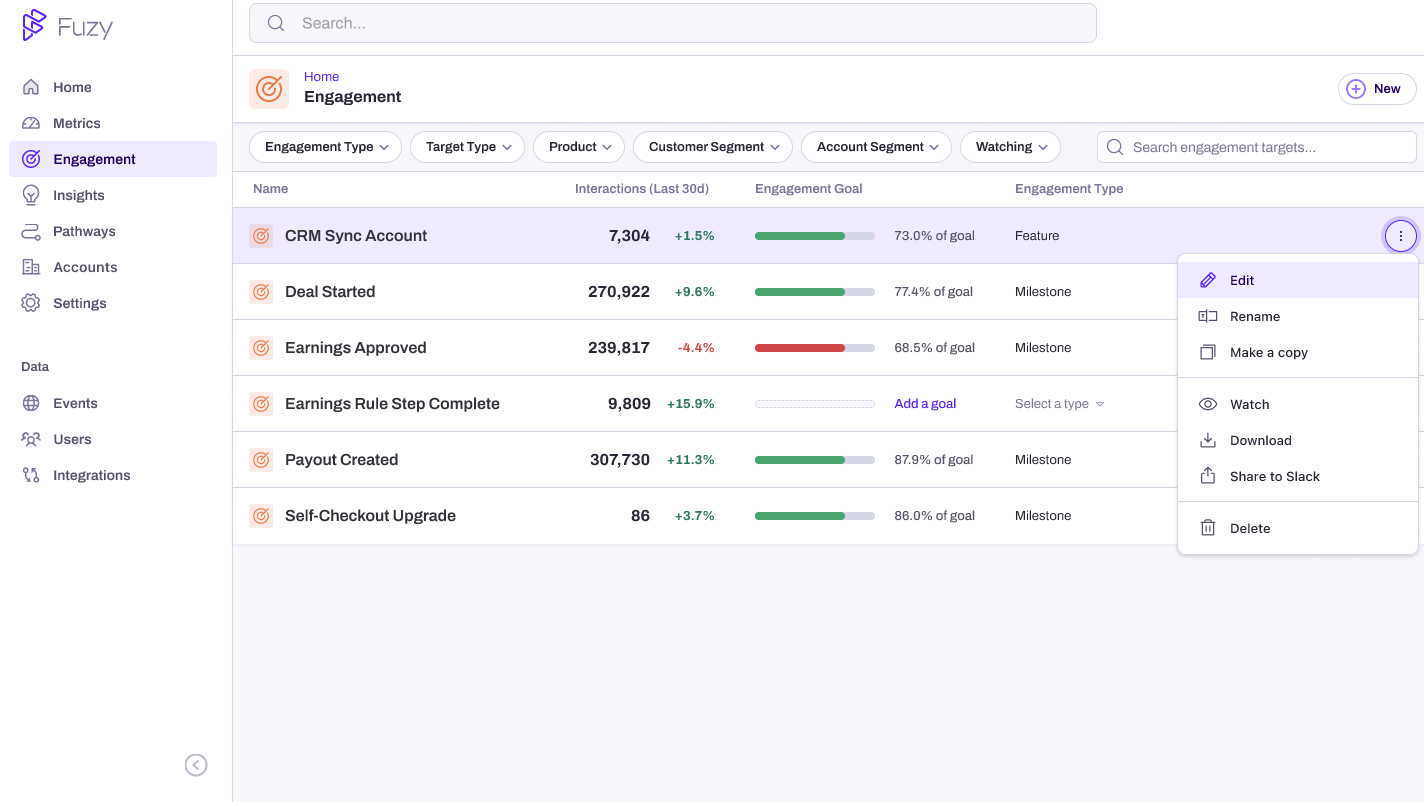Viewport: 1424px width, 802px height.
Task: Click the Add a goal link
Action: pos(925,404)
